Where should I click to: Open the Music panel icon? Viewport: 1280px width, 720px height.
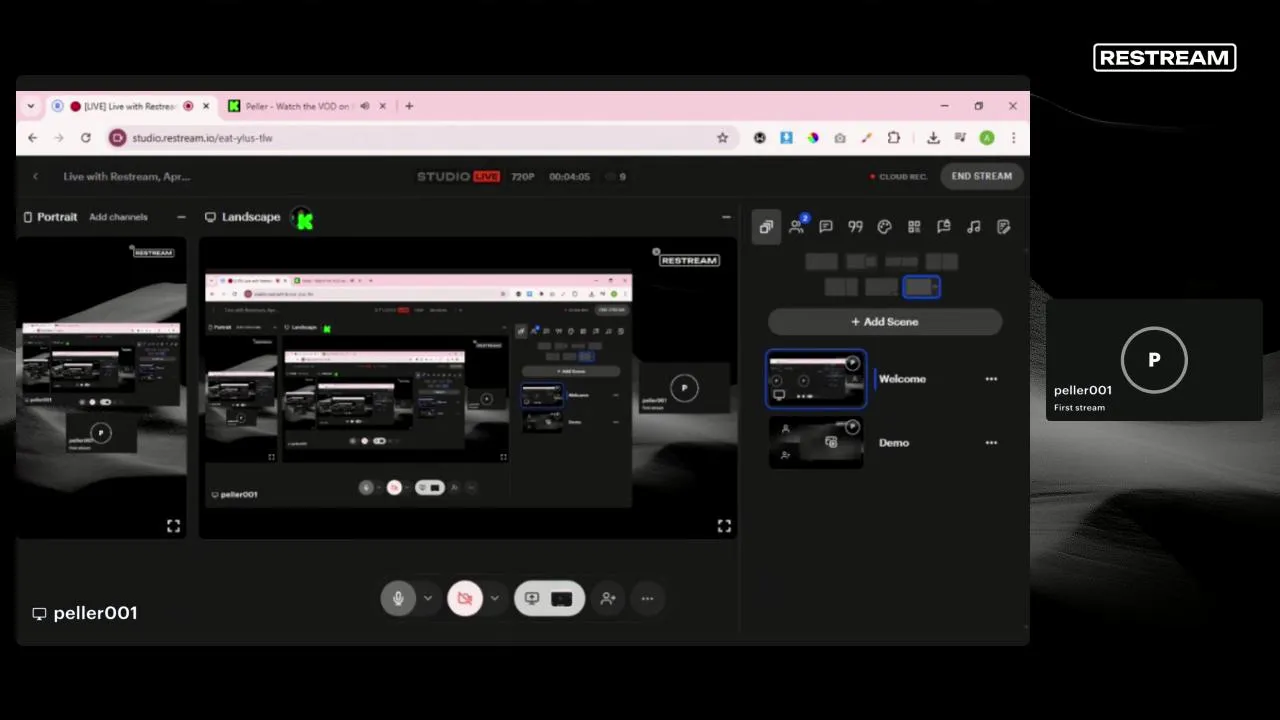coord(974,227)
